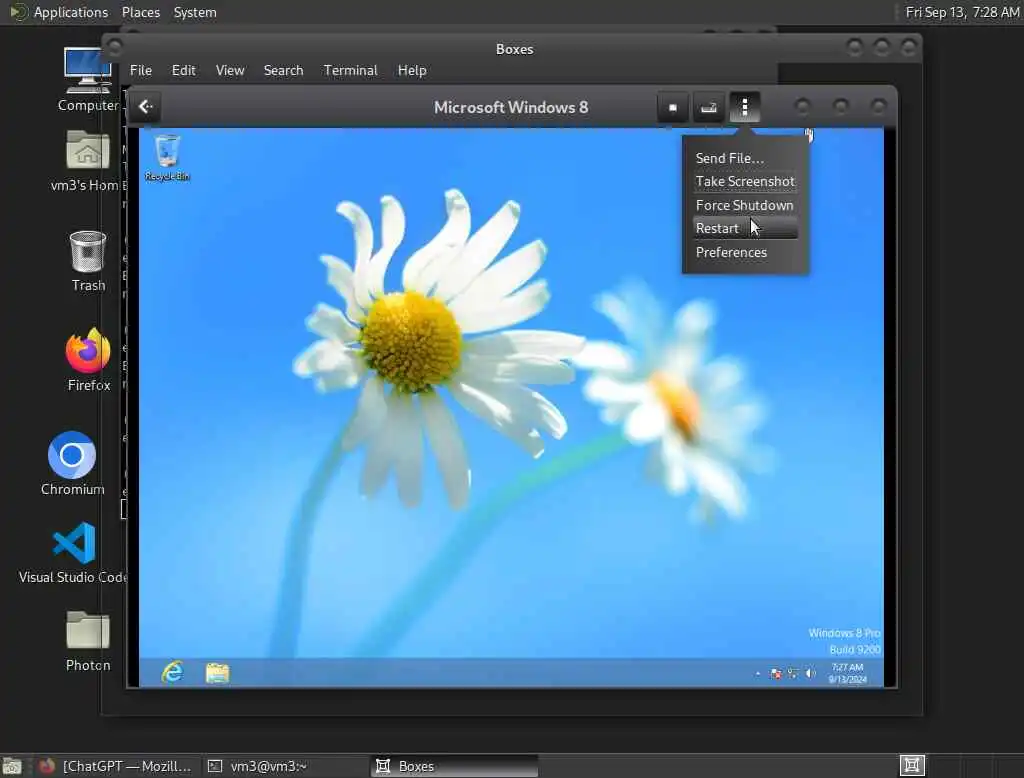Click the date and time in top panel
Viewport: 1024px width, 778px height.
[x=963, y=12]
